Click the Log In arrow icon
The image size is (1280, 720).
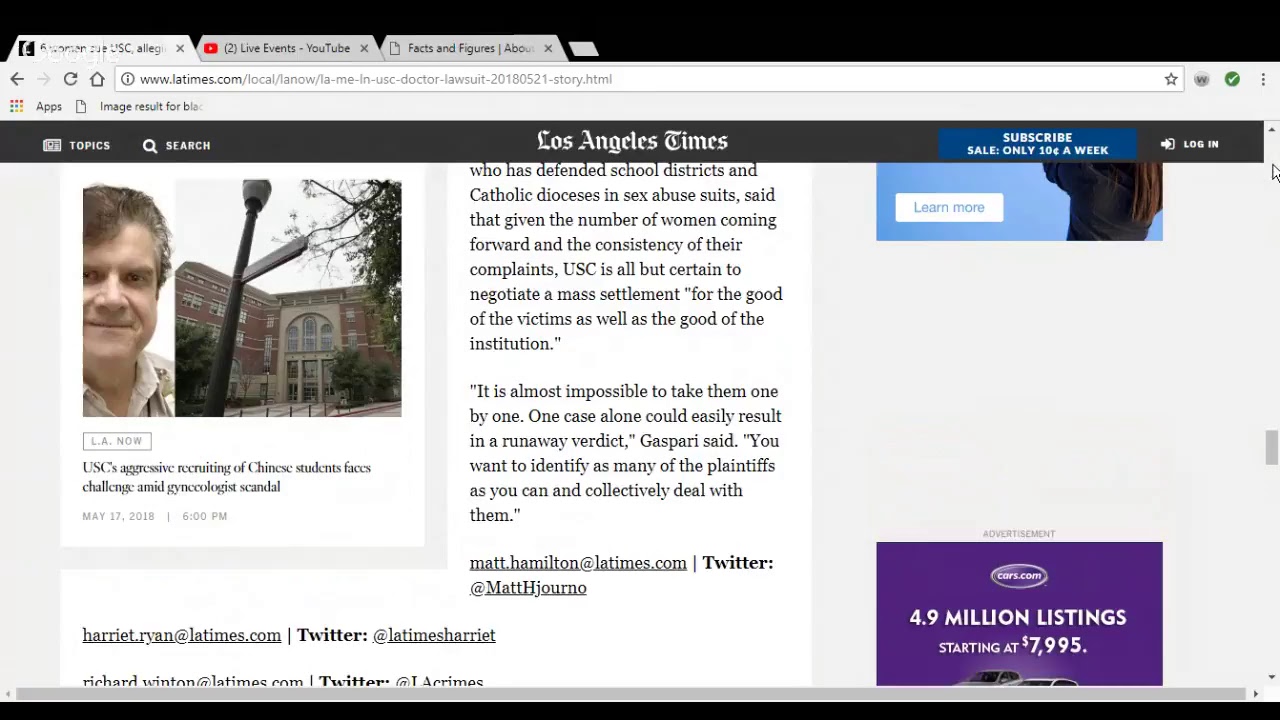[1167, 144]
